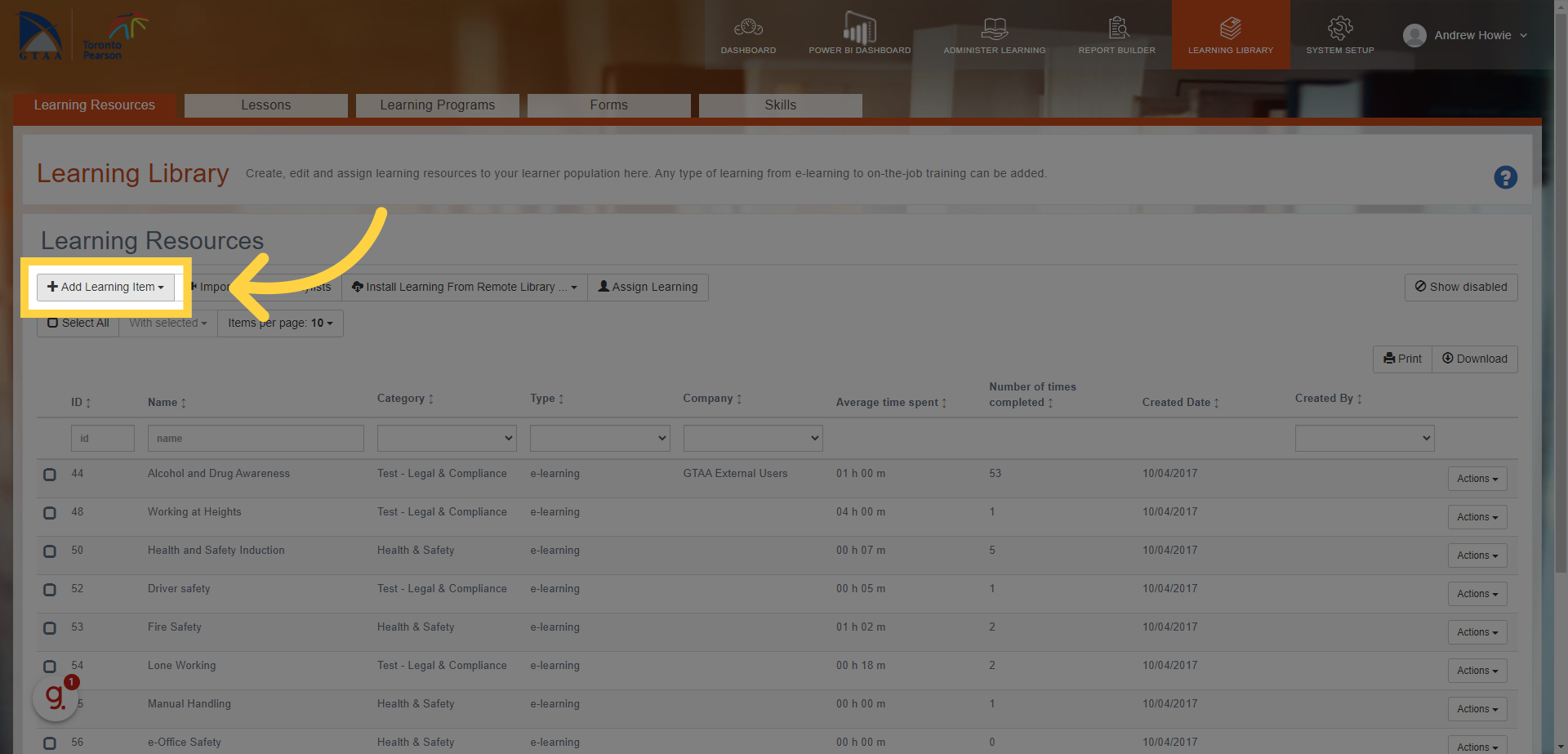
Task: Tick checkbox for Health and Safety Induction
Action: 50,551
